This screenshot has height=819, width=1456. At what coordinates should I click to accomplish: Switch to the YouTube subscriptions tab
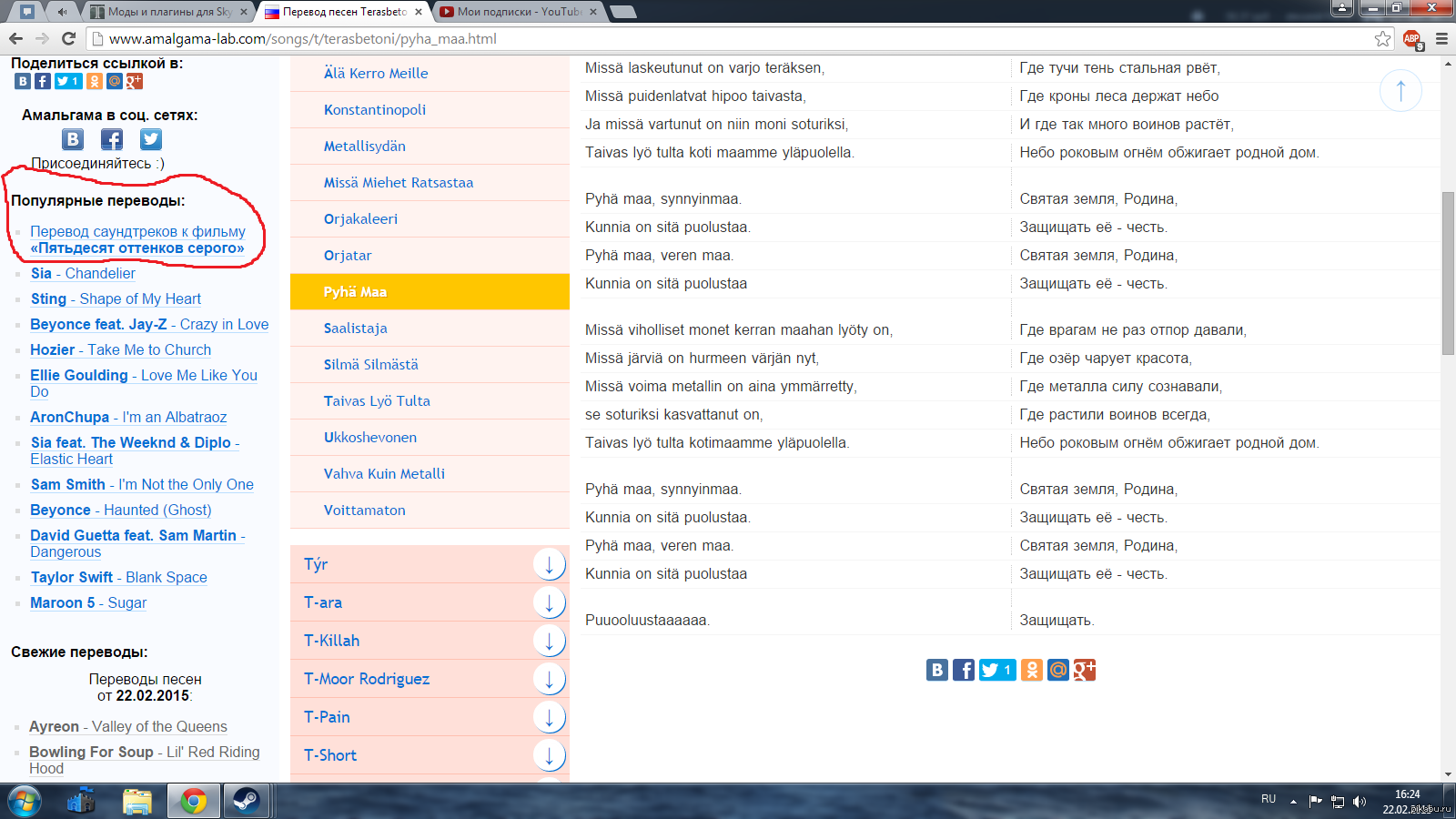[x=519, y=12]
